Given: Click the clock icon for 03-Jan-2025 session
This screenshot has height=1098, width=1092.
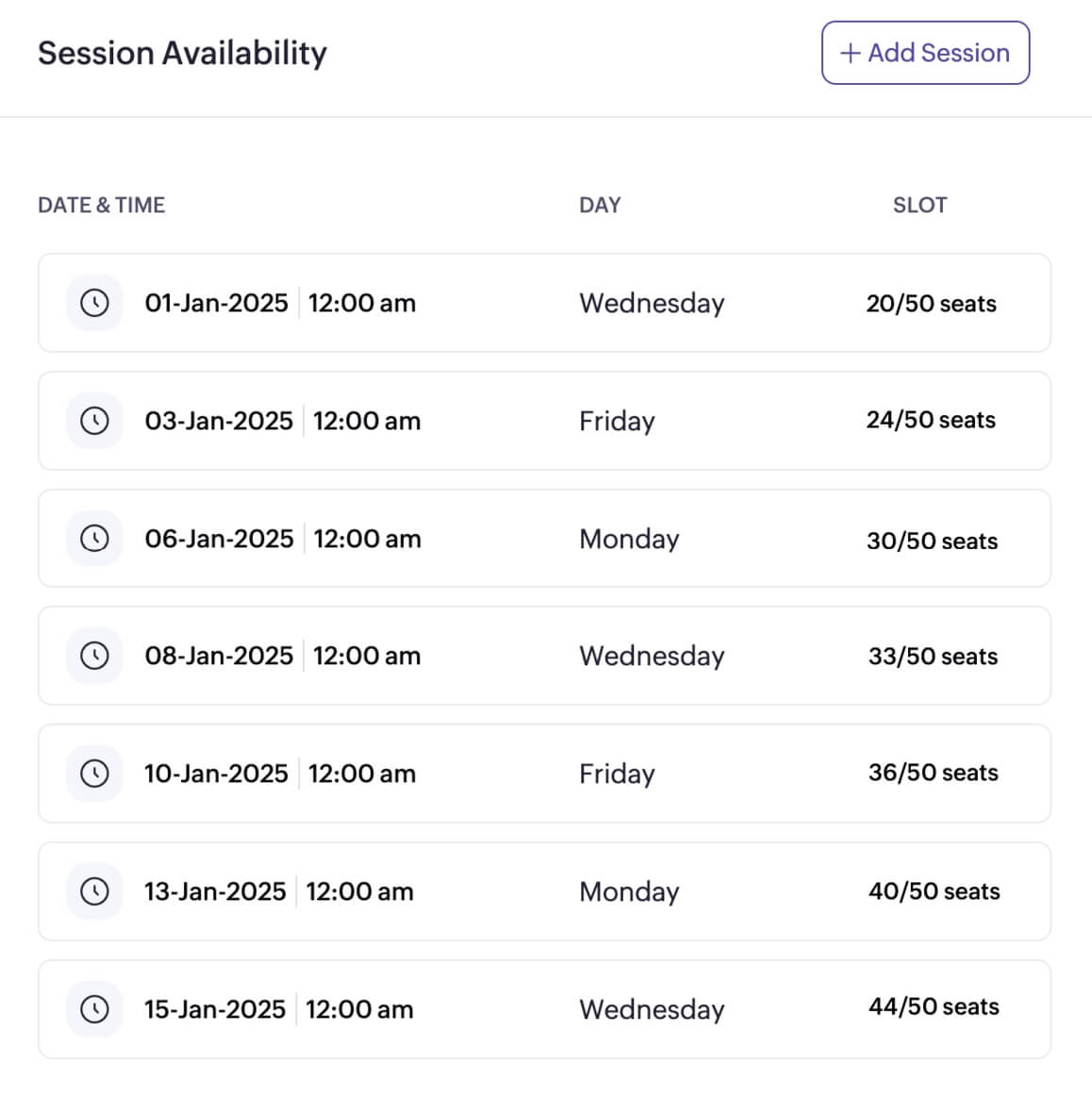Looking at the screenshot, I should (x=94, y=421).
